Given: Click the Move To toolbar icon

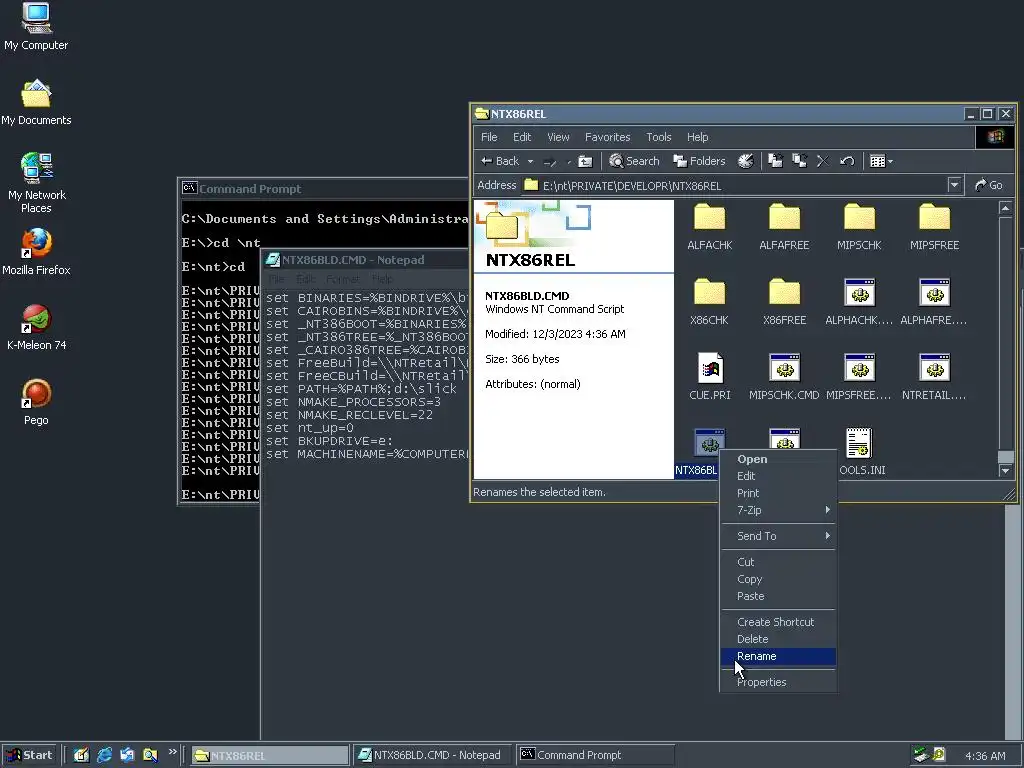Looking at the screenshot, I should click(775, 161).
